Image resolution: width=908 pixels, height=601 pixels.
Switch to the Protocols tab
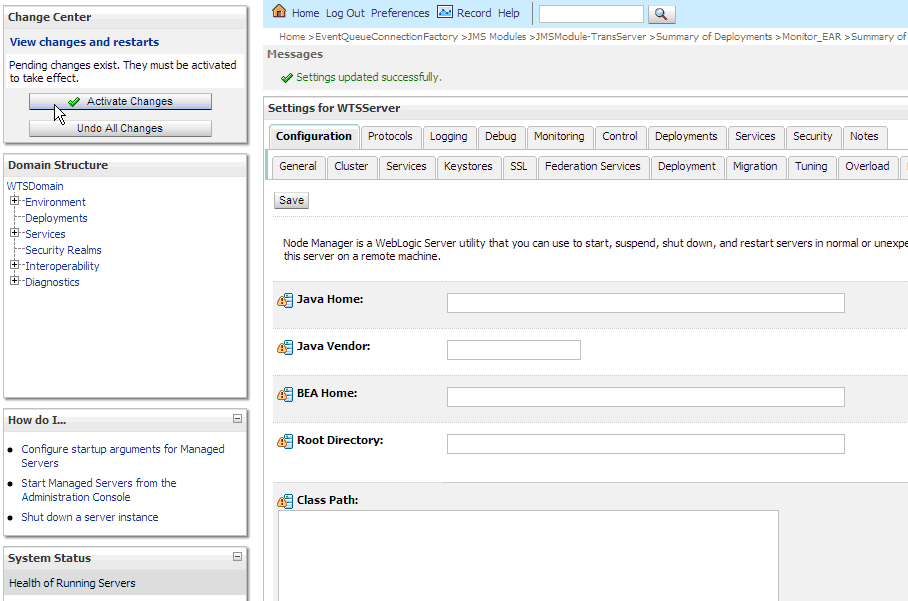390,137
